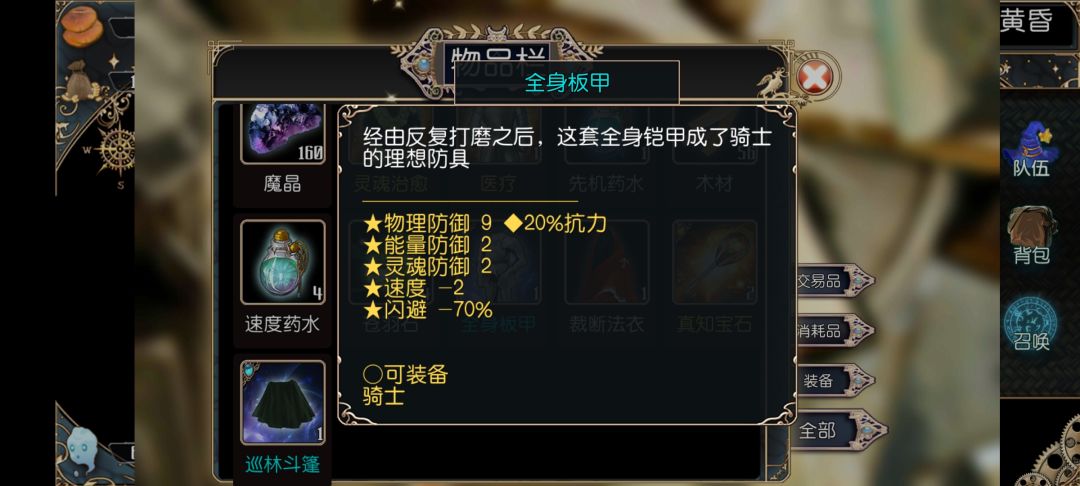Screen dimensions: 1080x486
Task: Open the 召唤 summon circle icon
Action: point(1031,324)
